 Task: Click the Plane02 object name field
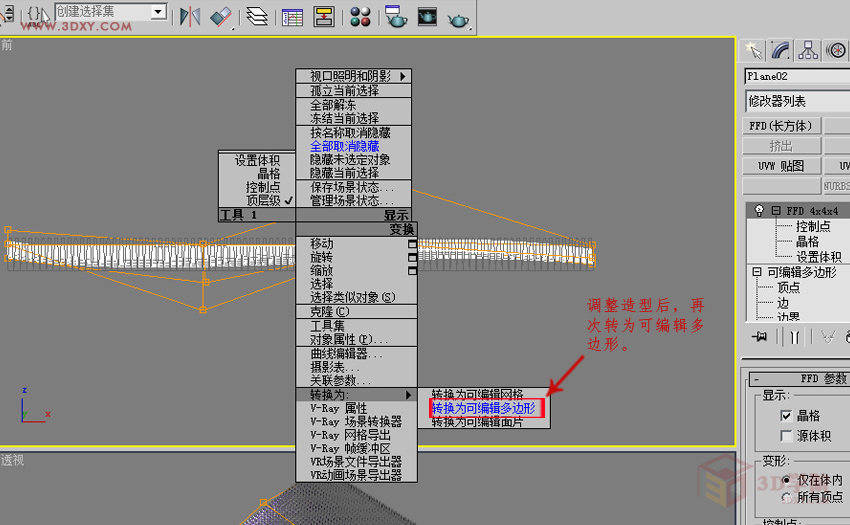tap(797, 76)
